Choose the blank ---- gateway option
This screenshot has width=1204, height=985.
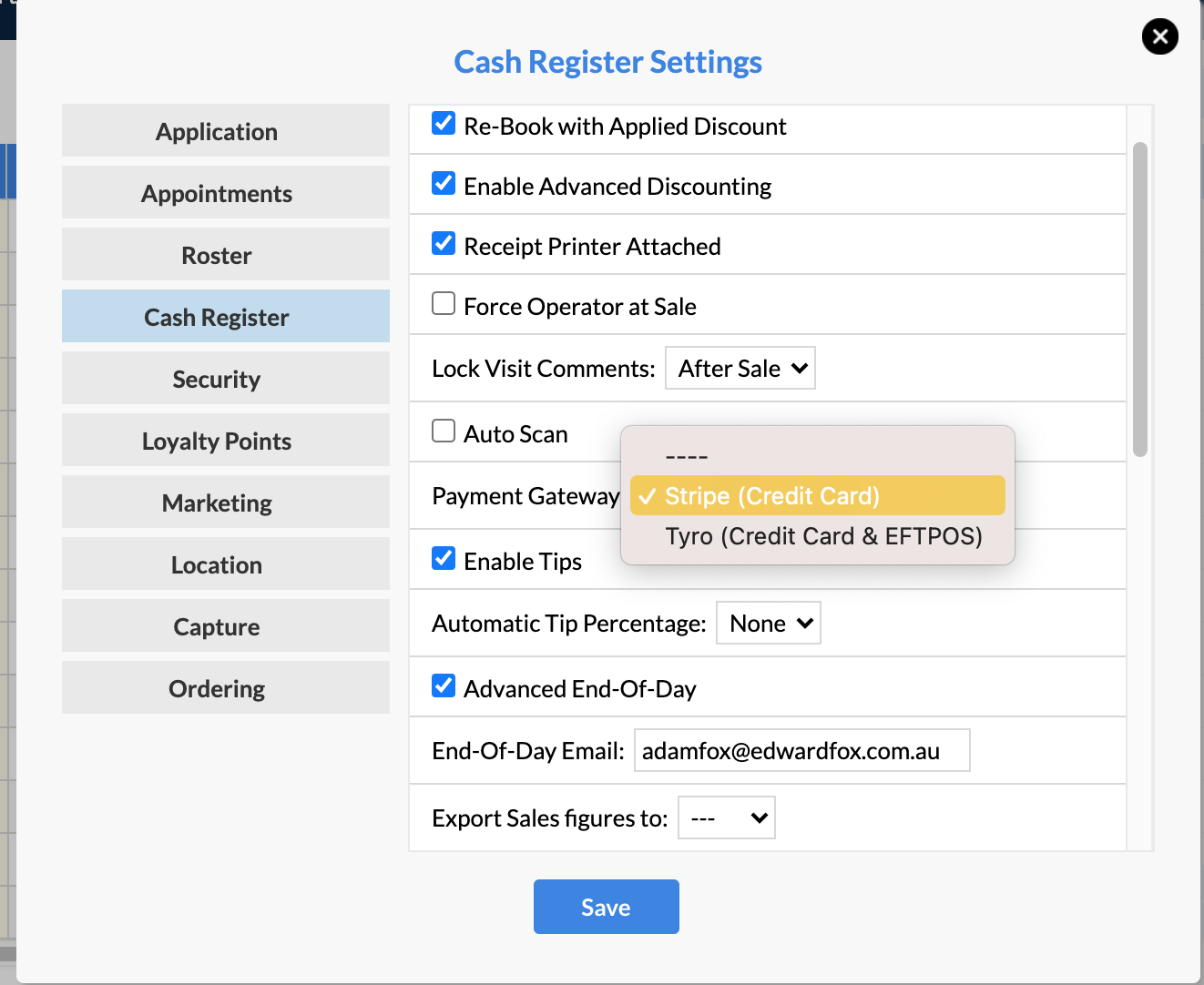pyautogui.click(x=818, y=456)
